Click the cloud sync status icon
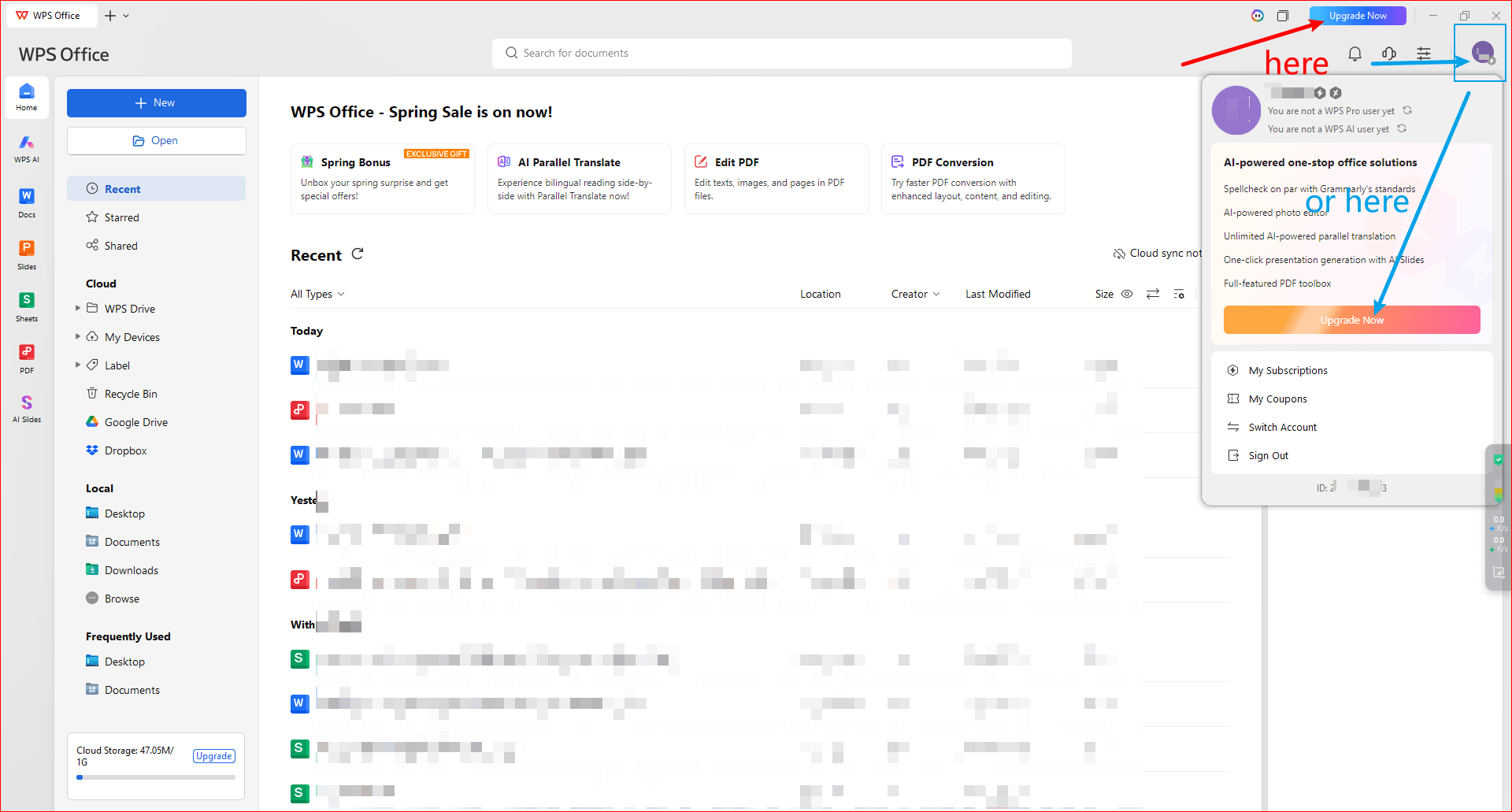The height and width of the screenshot is (812, 1512). point(1119,254)
